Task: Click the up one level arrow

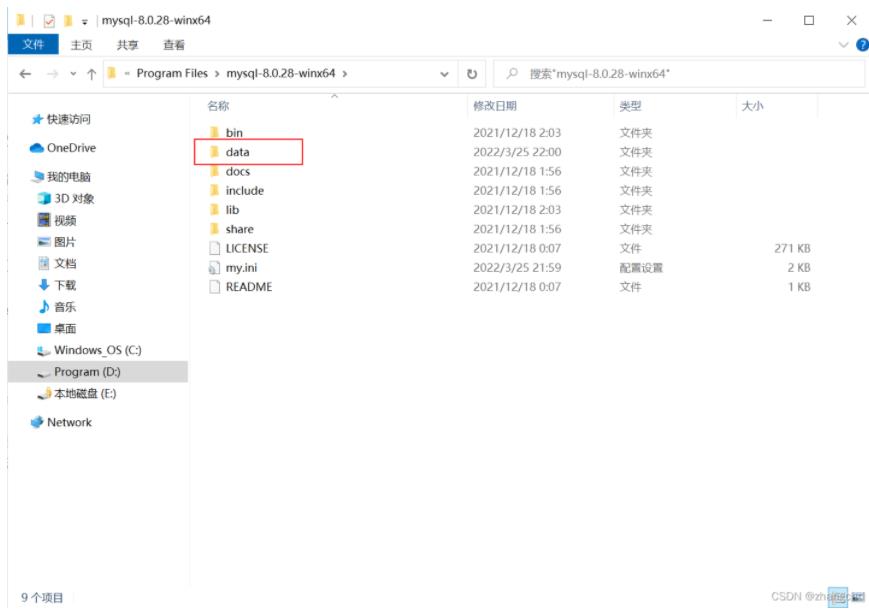Action: pyautogui.click(x=91, y=74)
